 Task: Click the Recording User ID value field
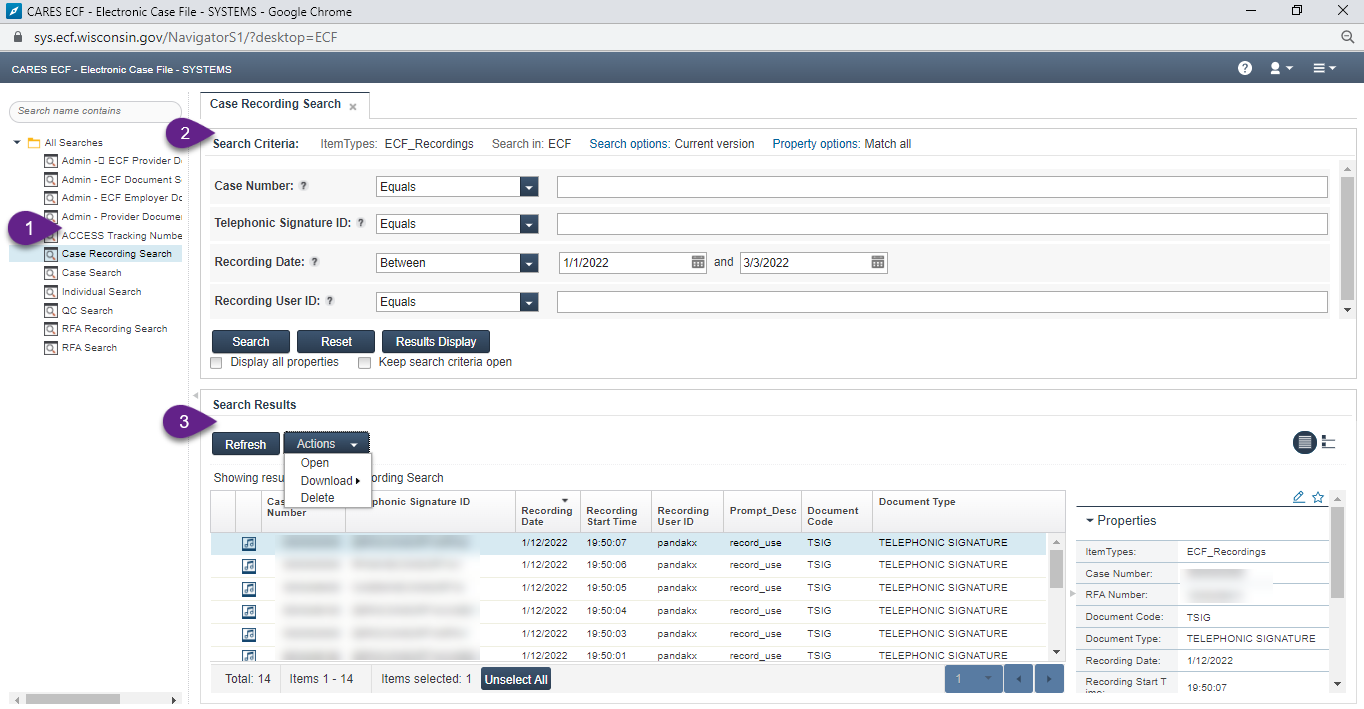942,302
